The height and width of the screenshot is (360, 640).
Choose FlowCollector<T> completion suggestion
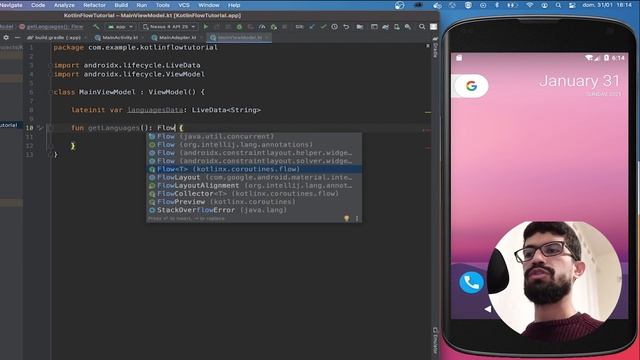click(x=254, y=193)
